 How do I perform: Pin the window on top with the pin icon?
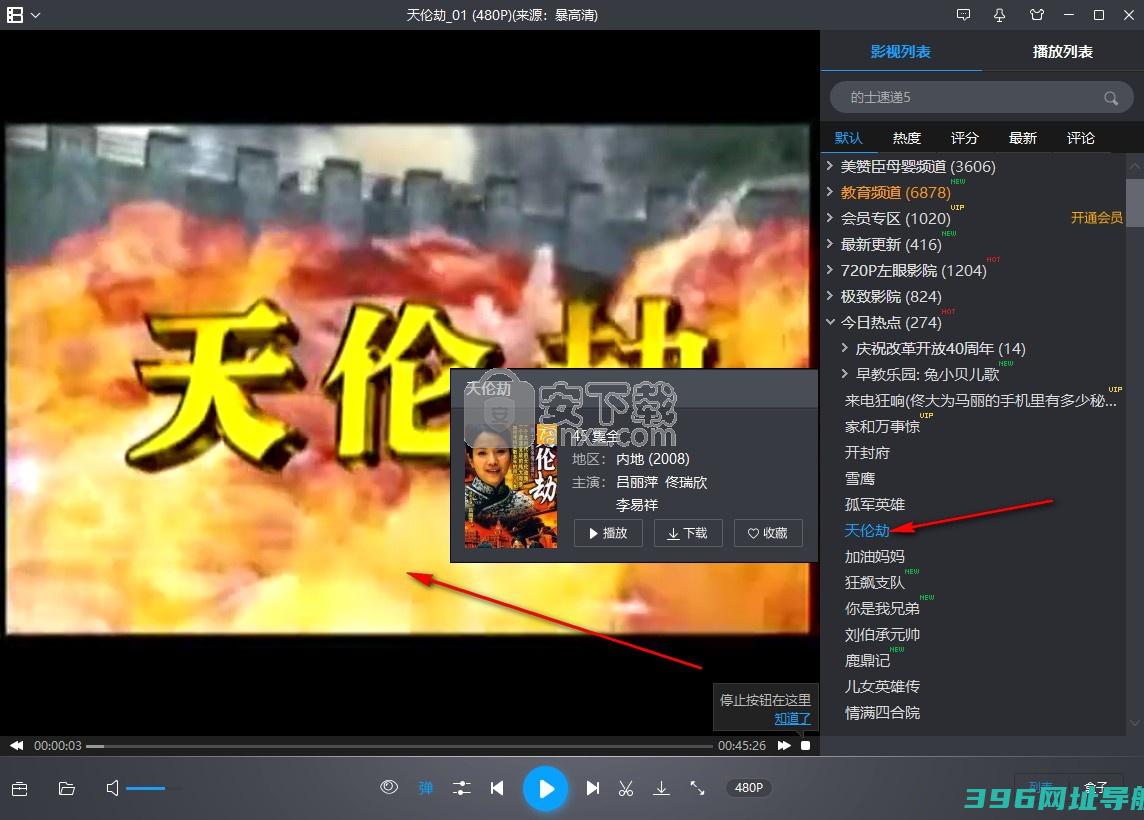[1000, 15]
